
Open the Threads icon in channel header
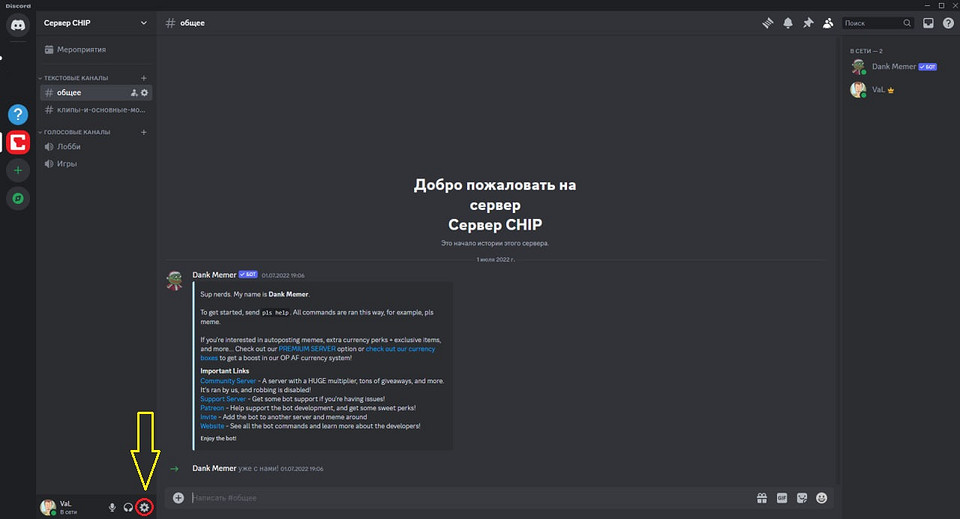coord(768,22)
